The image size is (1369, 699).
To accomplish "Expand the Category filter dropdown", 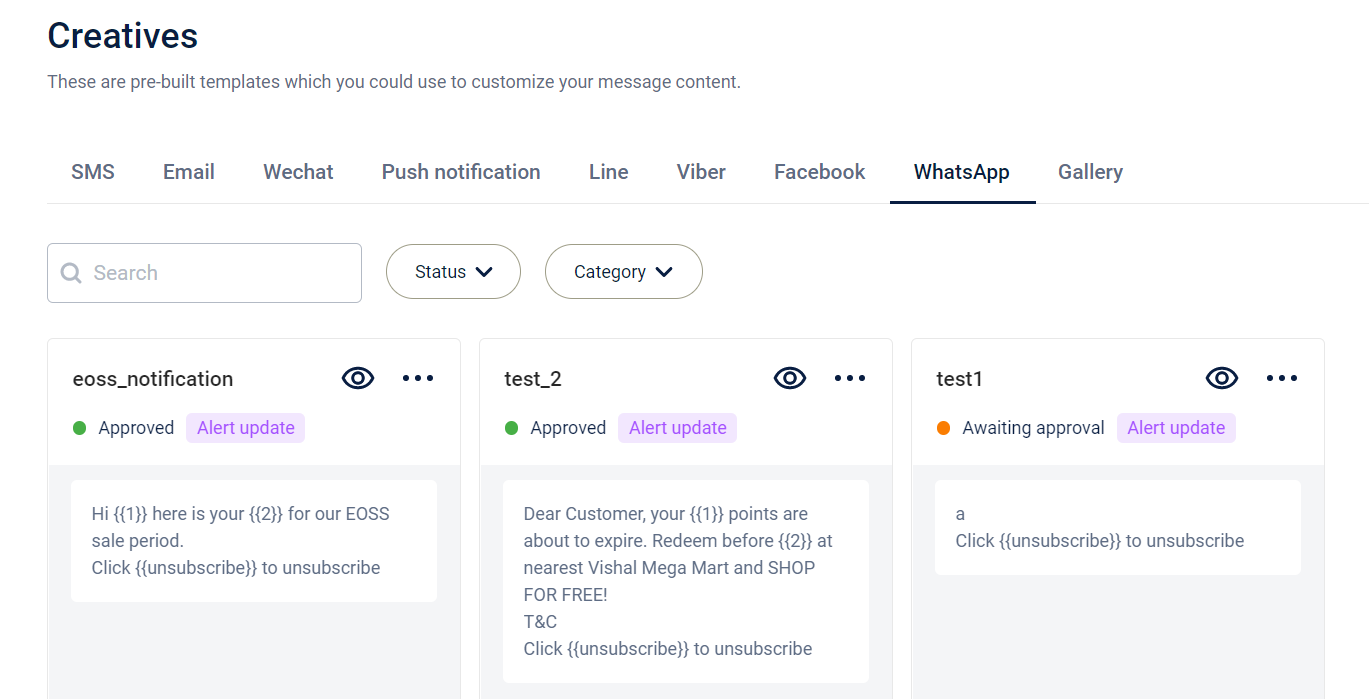I will [624, 271].
